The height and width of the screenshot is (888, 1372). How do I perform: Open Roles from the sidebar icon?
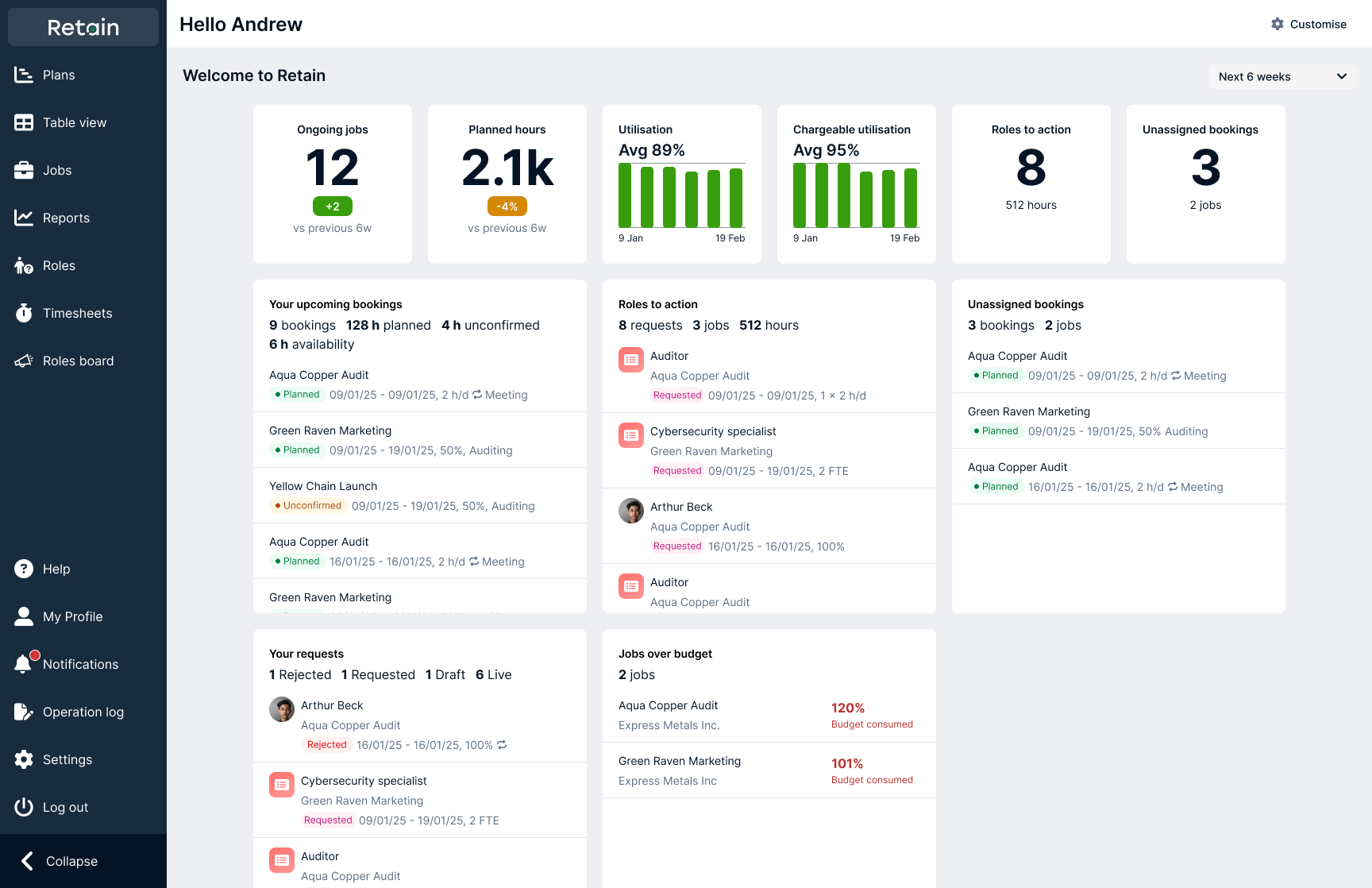point(25,265)
